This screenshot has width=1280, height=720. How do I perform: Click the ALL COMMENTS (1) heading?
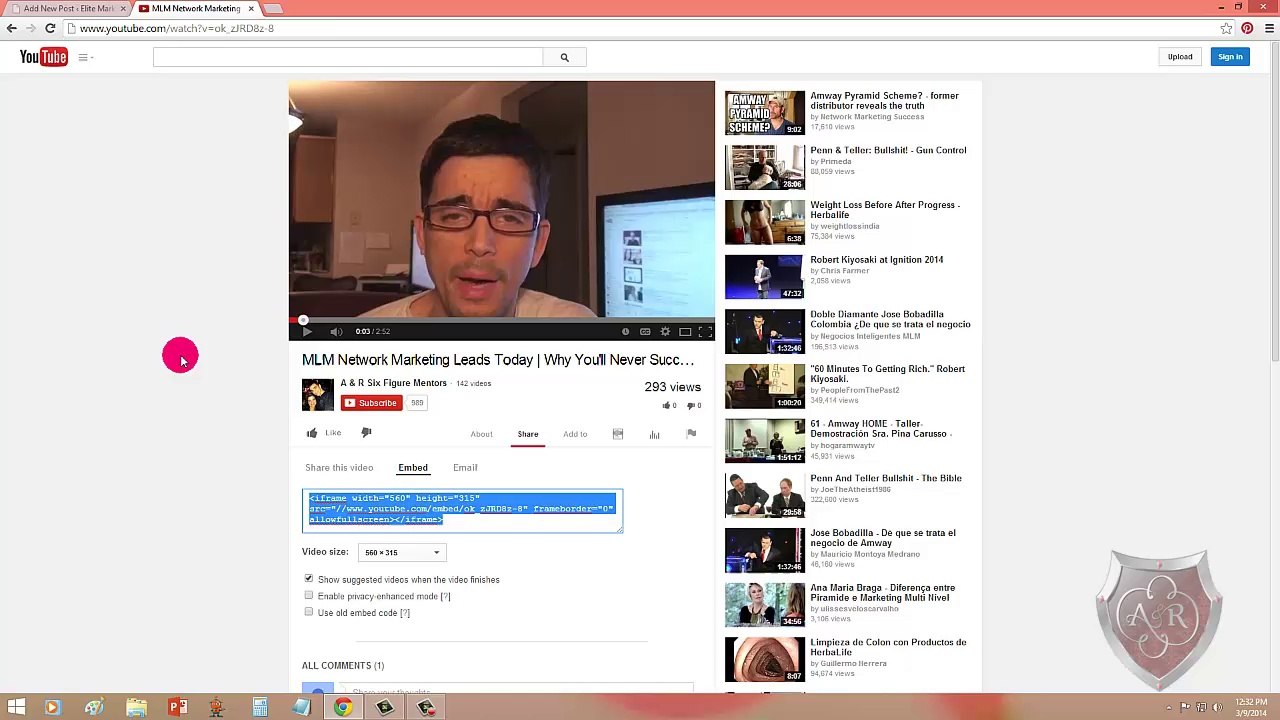pyautogui.click(x=343, y=665)
